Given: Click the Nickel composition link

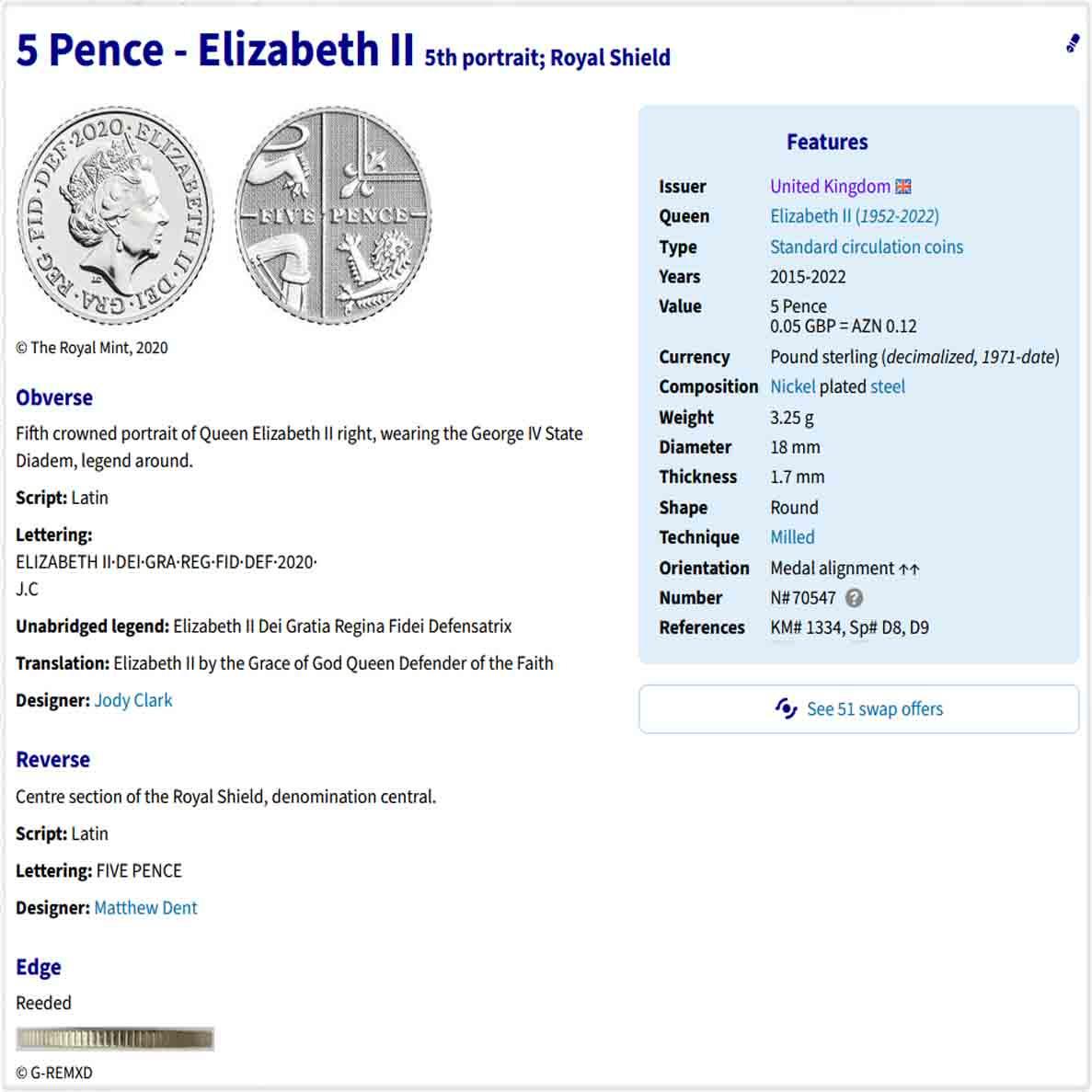Looking at the screenshot, I should pyautogui.click(x=792, y=386).
